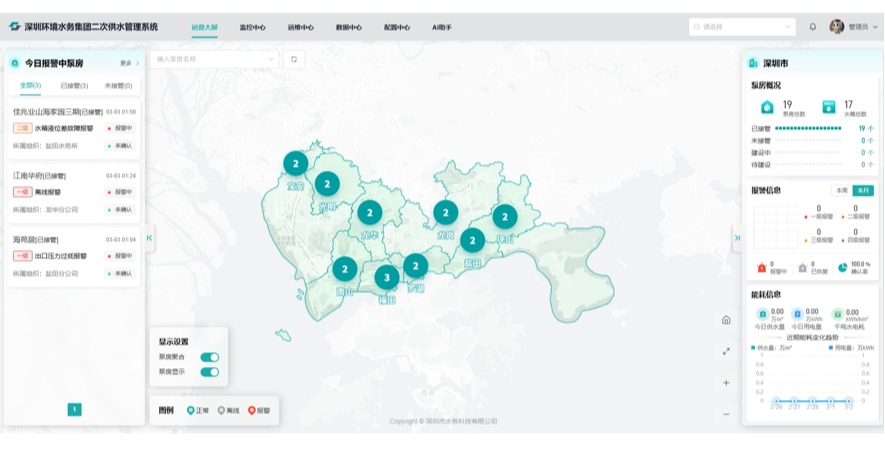The image size is (885, 471).
Task: Collapse the left alarm panel arrow
Action: [149, 238]
